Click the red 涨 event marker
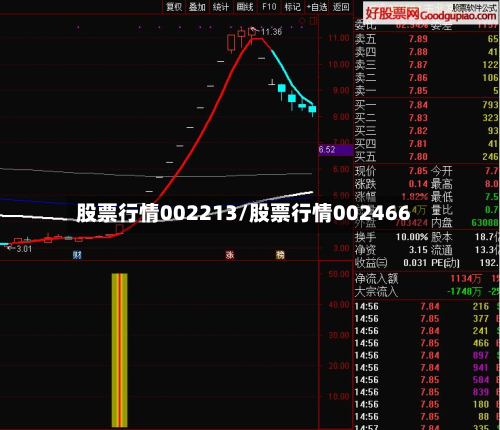500x430 pixels. [230, 255]
